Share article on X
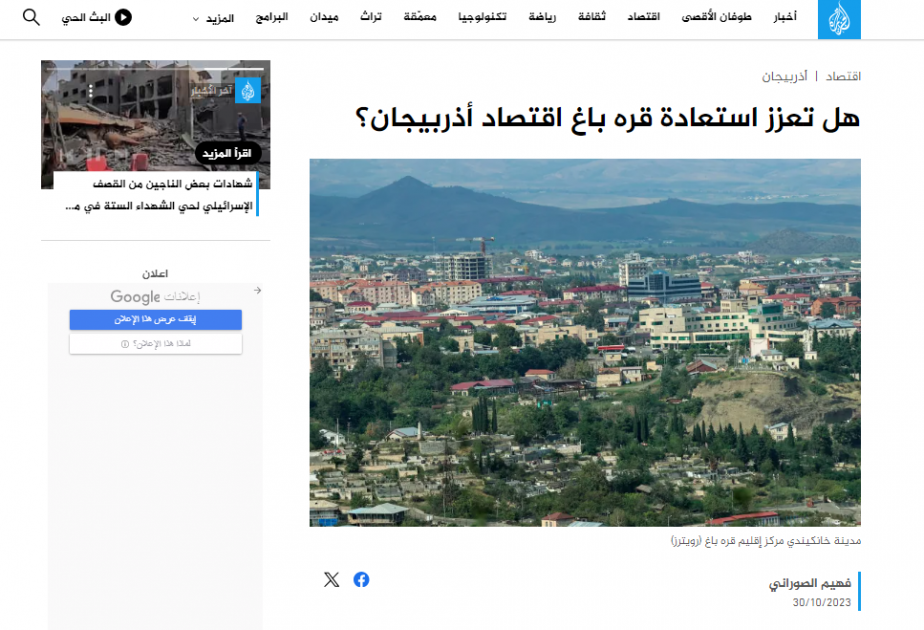Viewport: 924px width, 630px height. (332, 579)
